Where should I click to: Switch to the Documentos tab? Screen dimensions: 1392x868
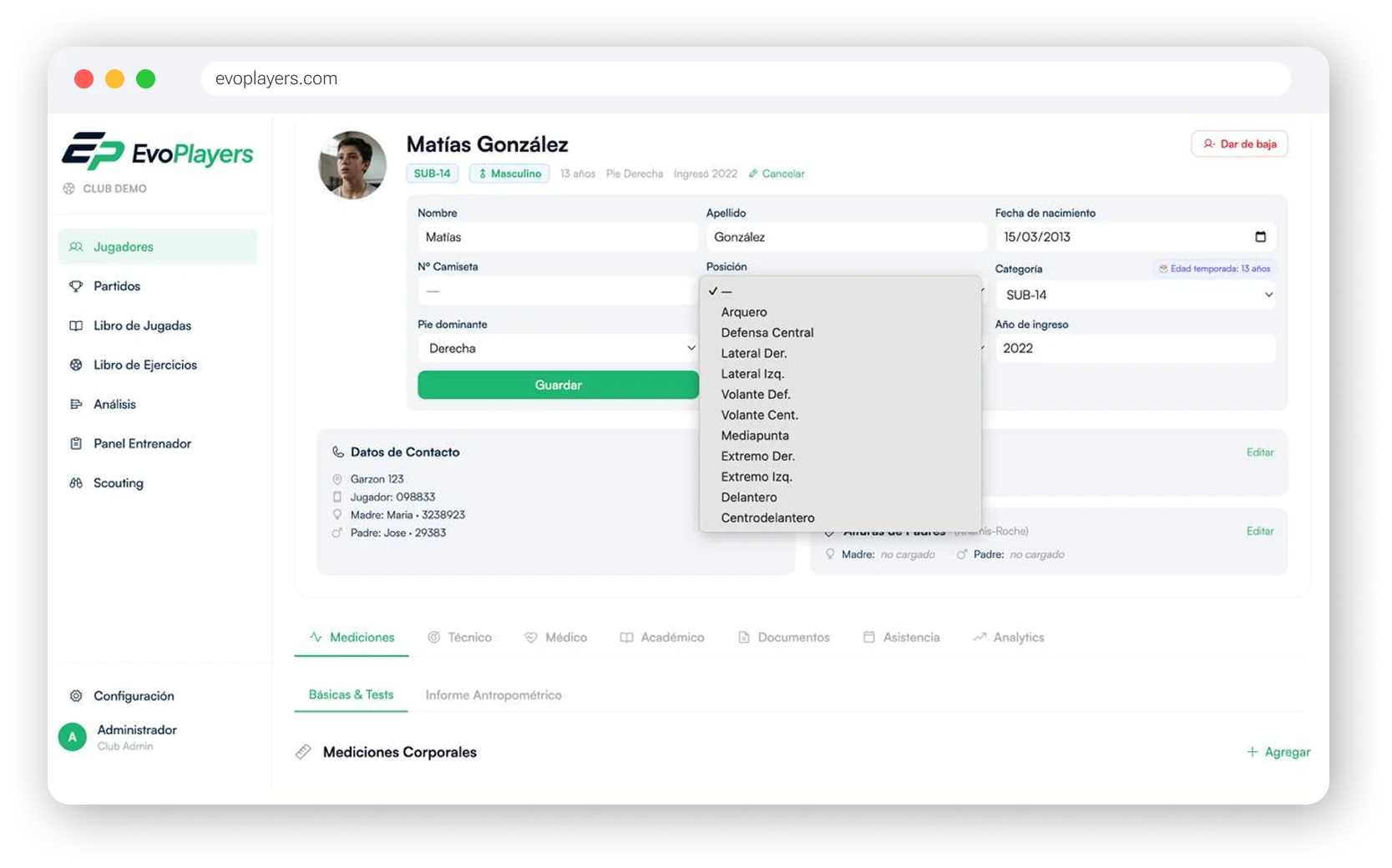784,637
